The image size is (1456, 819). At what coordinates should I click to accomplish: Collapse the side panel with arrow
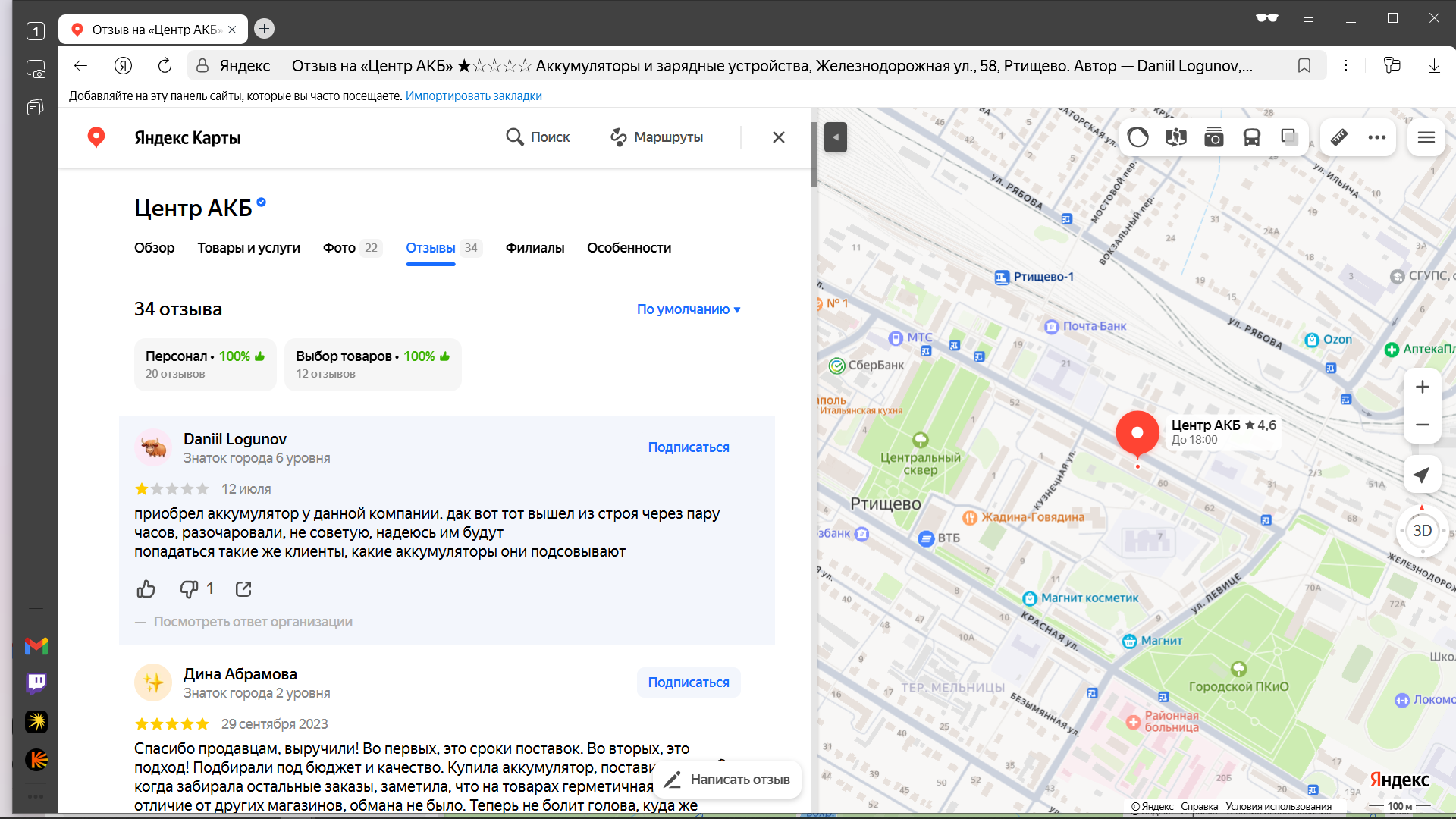point(835,137)
